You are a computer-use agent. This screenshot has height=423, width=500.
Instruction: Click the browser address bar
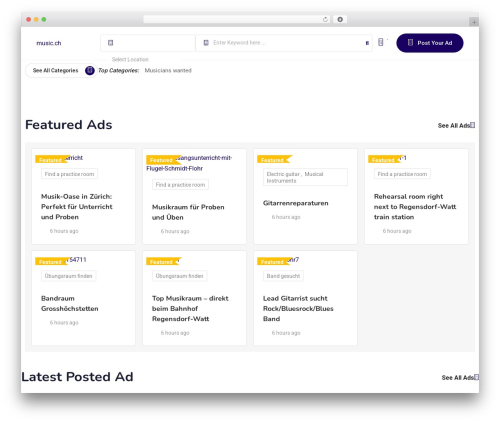pos(237,19)
